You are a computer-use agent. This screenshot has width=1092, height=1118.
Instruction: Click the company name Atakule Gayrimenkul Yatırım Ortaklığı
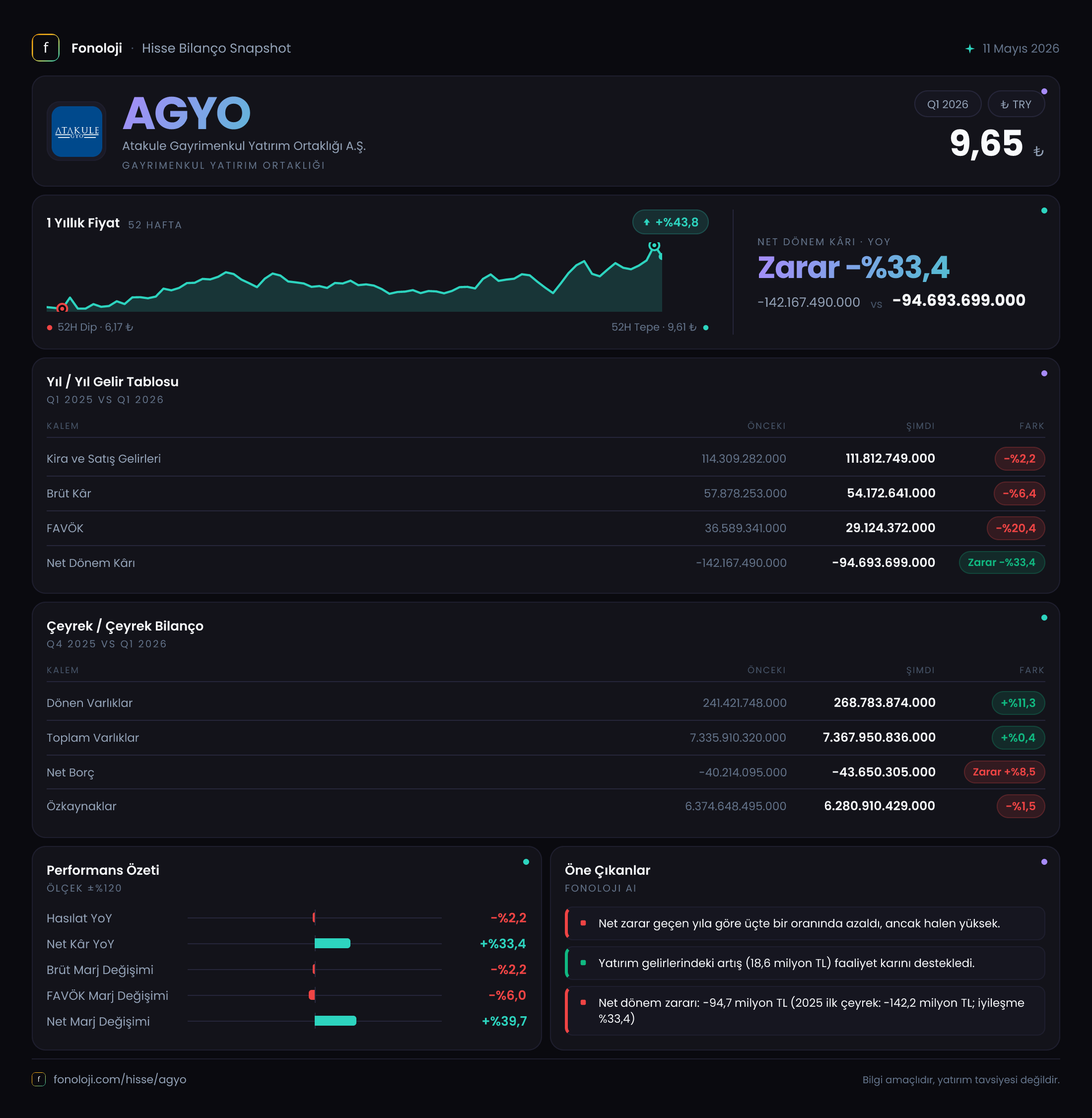pyautogui.click(x=244, y=146)
